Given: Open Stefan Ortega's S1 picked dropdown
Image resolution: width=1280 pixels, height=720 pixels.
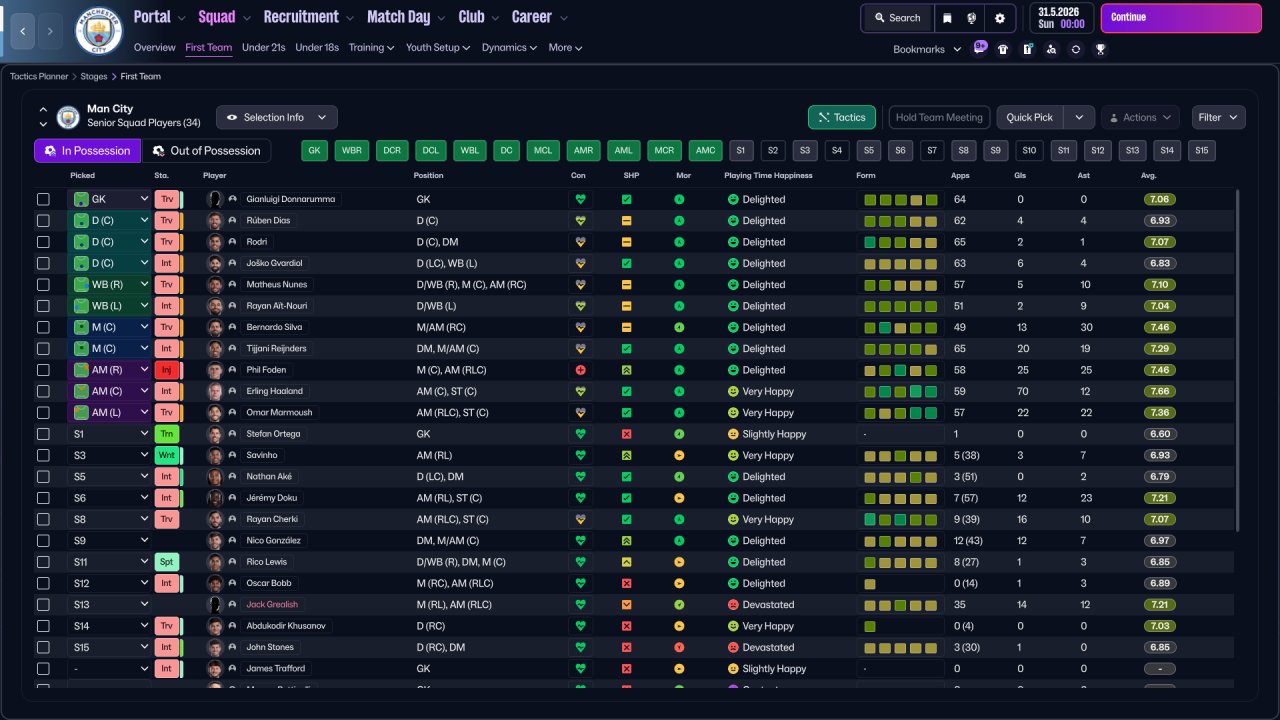Looking at the screenshot, I should [x=109, y=434].
